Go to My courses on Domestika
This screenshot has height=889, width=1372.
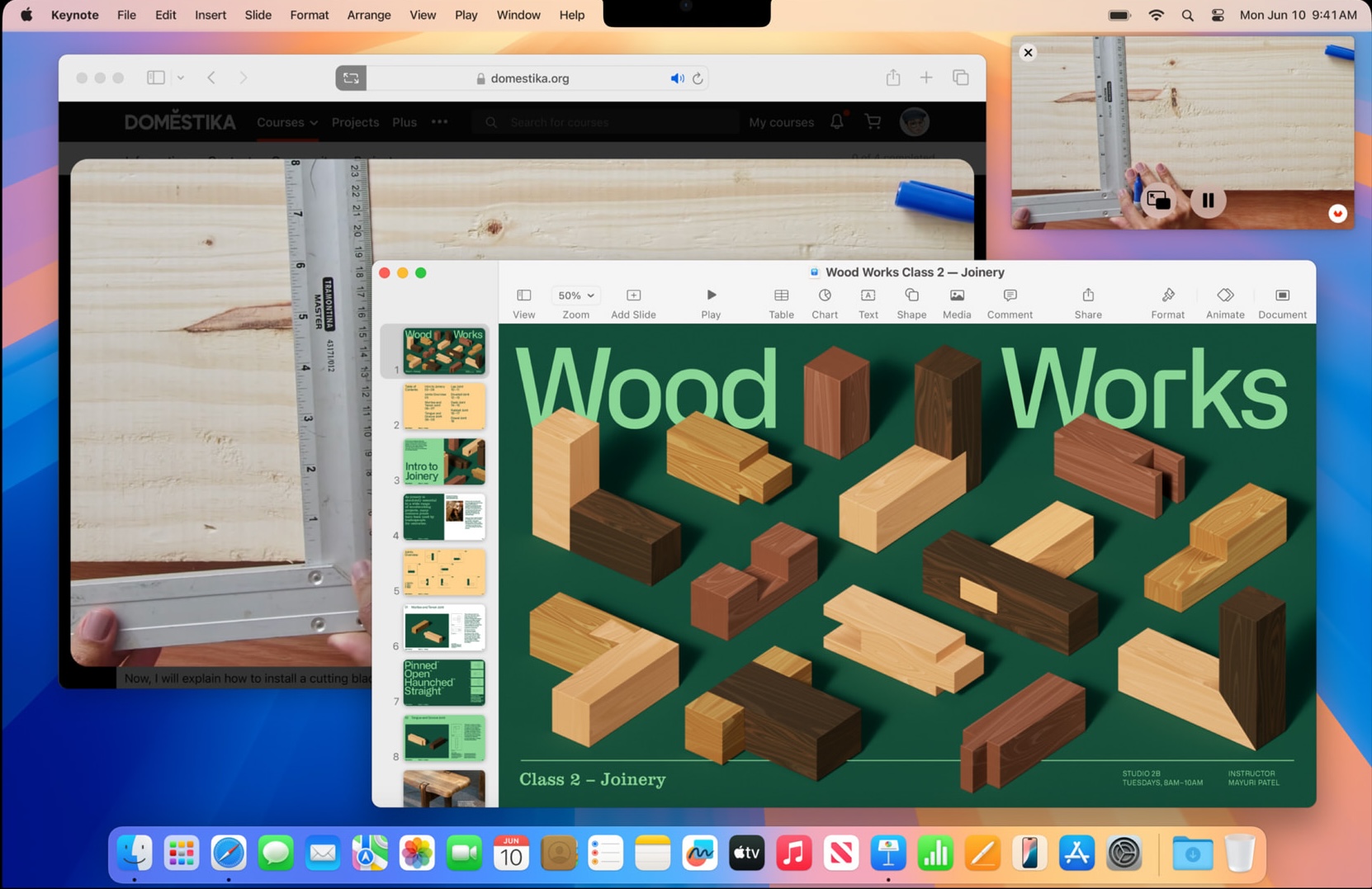[780, 122]
